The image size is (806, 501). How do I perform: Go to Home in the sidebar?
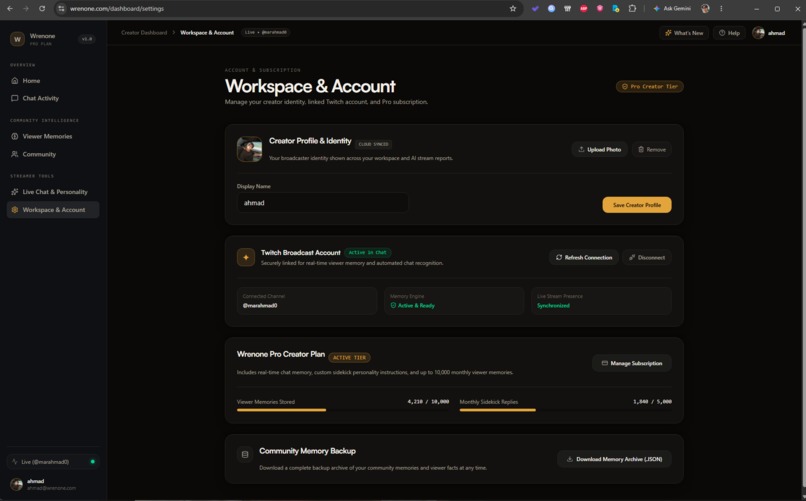pyautogui.click(x=53, y=81)
